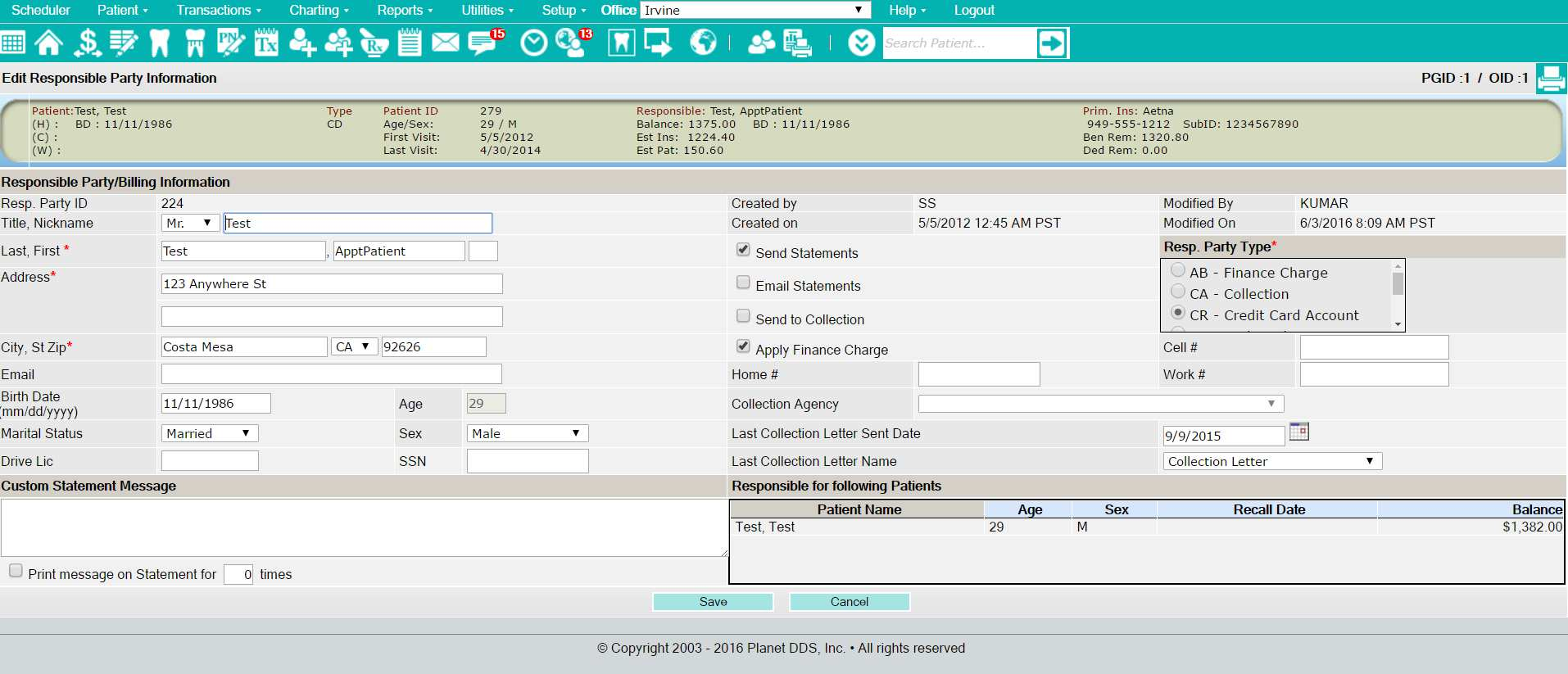Open the Utilities menu

pos(487,10)
